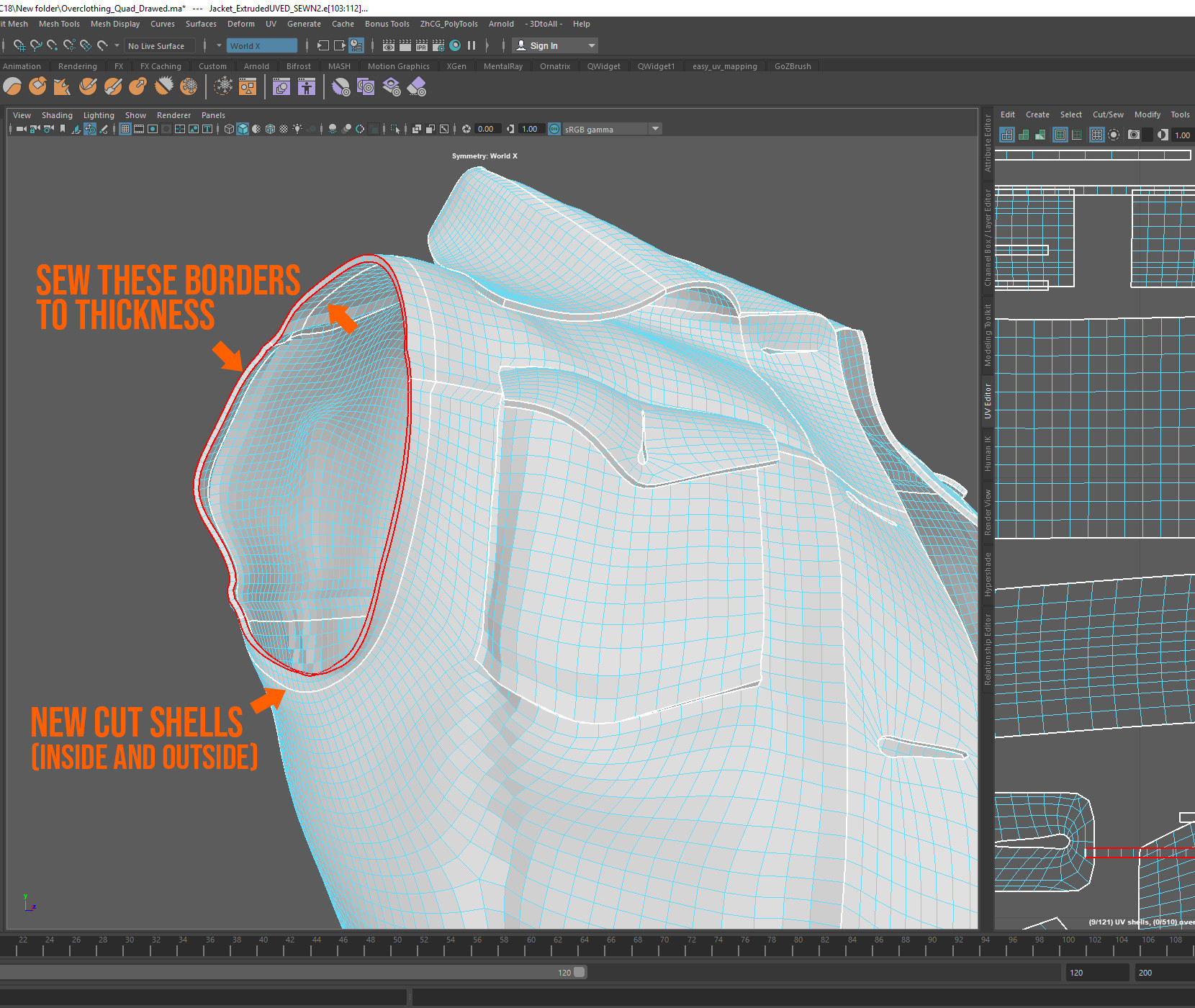Image resolution: width=1195 pixels, height=1008 pixels.
Task: Open the sRGB gamma dropdown
Action: click(654, 128)
